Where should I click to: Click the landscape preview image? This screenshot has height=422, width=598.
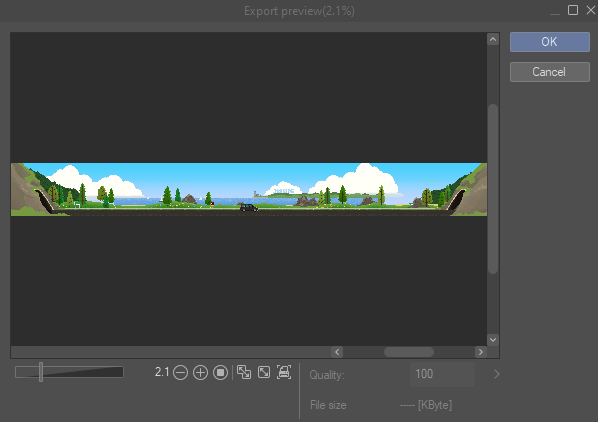coord(249,189)
